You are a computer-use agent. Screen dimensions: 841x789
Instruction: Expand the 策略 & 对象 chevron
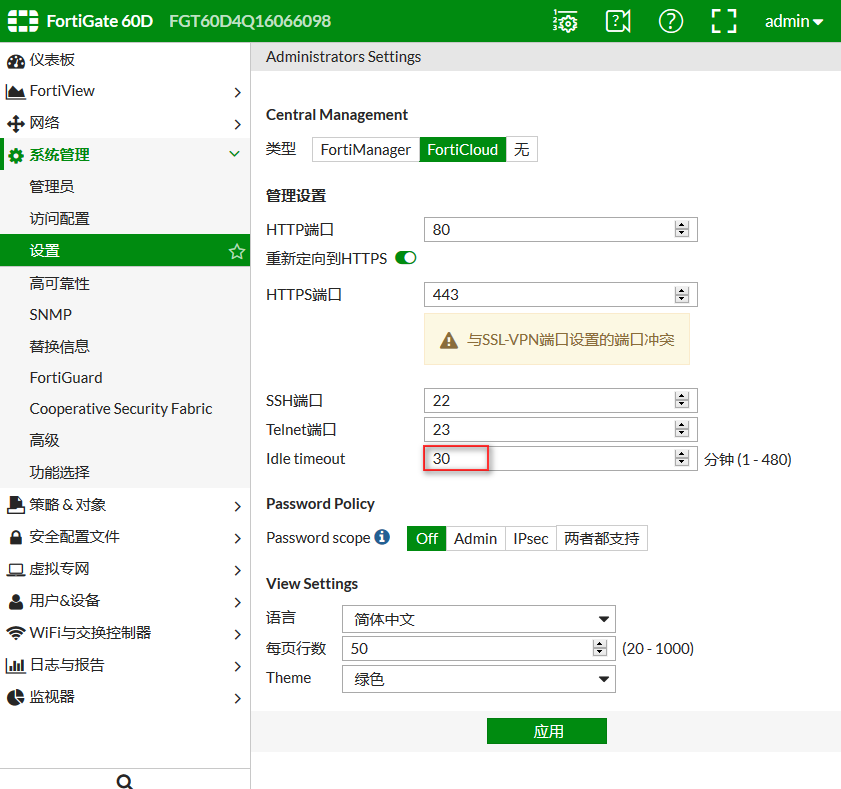coord(238,506)
